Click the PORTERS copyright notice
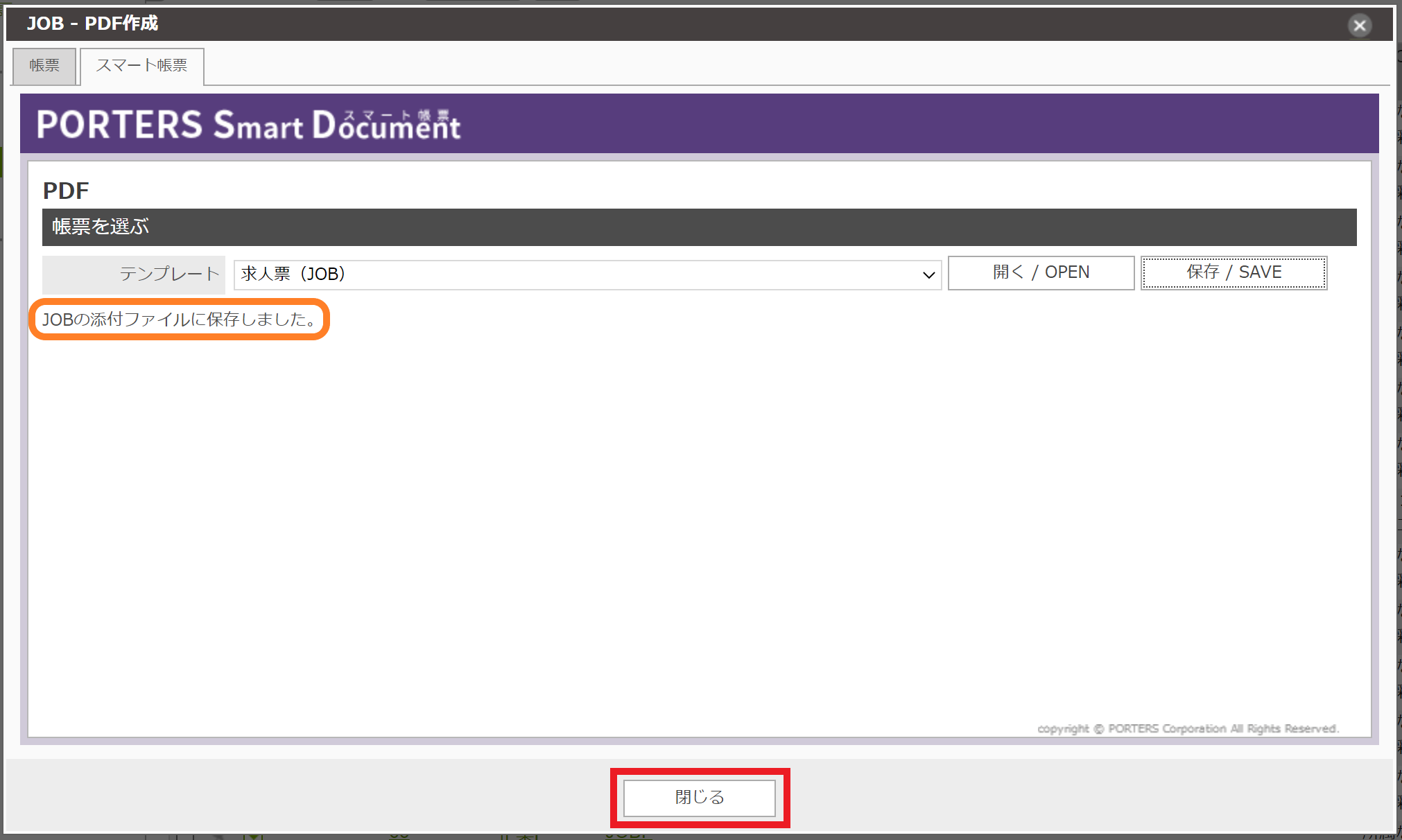The height and width of the screenshot is (840, 1402). tap(1186, 728)
